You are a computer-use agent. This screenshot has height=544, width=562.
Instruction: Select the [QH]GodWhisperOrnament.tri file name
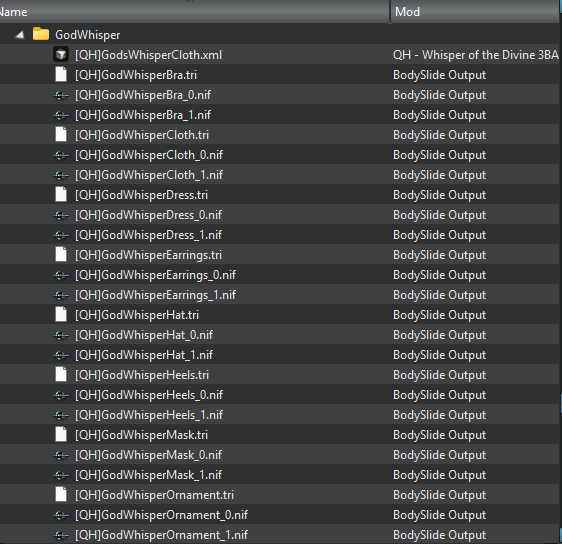[x=154, y=495]
